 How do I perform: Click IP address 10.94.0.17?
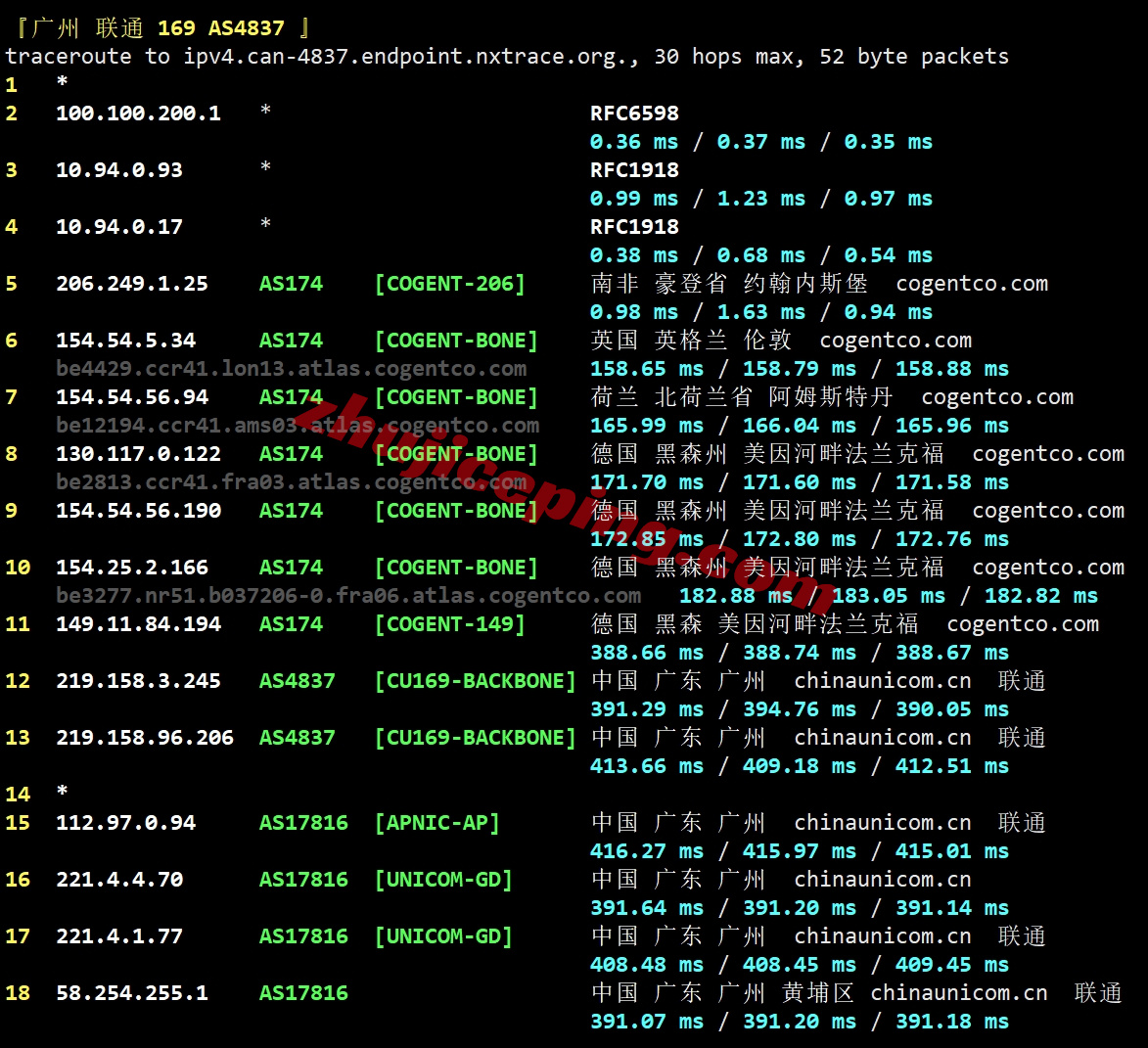pos(119,227)
